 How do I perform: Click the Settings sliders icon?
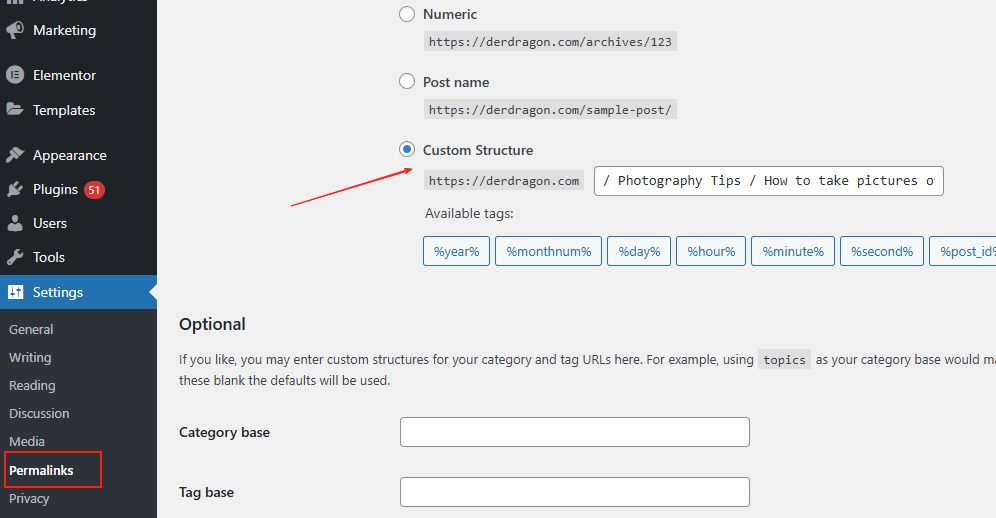point(15,292)
